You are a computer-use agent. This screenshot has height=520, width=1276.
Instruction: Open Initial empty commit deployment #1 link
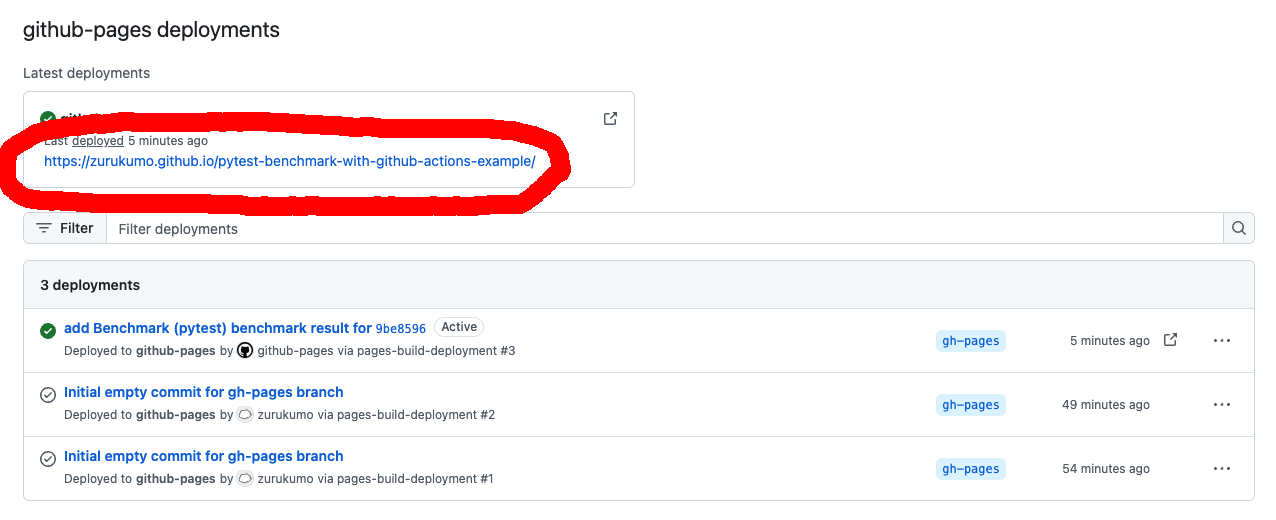pos(204,456)
